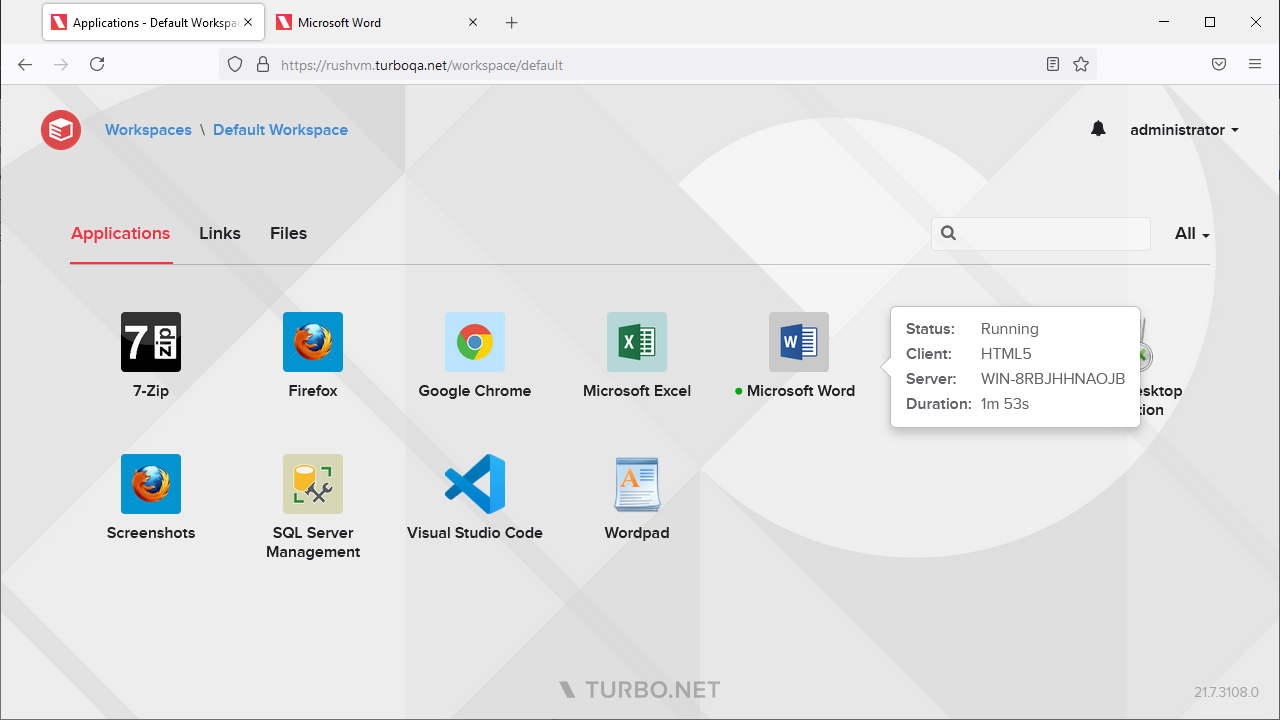
Task: Bookmark this page with the star
Action: point(1081,64)
